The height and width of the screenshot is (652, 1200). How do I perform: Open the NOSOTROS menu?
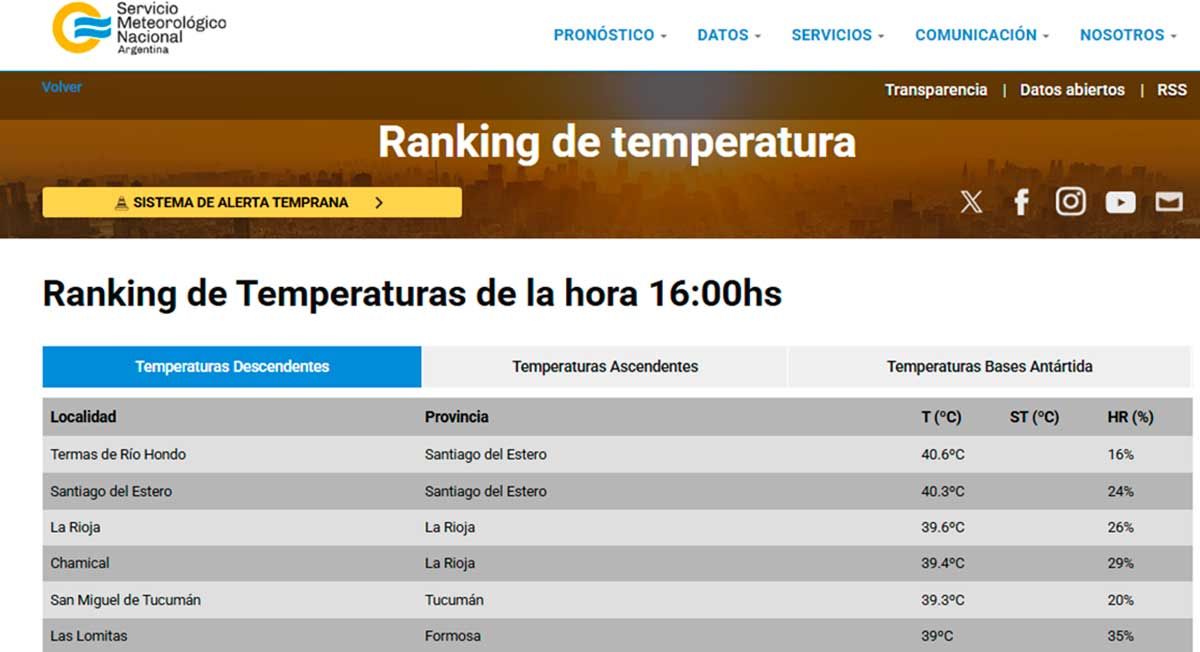(x=1127, y=35)
